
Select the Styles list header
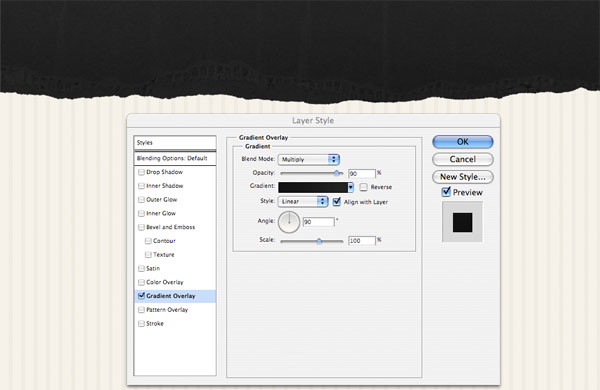coord(175,143)
